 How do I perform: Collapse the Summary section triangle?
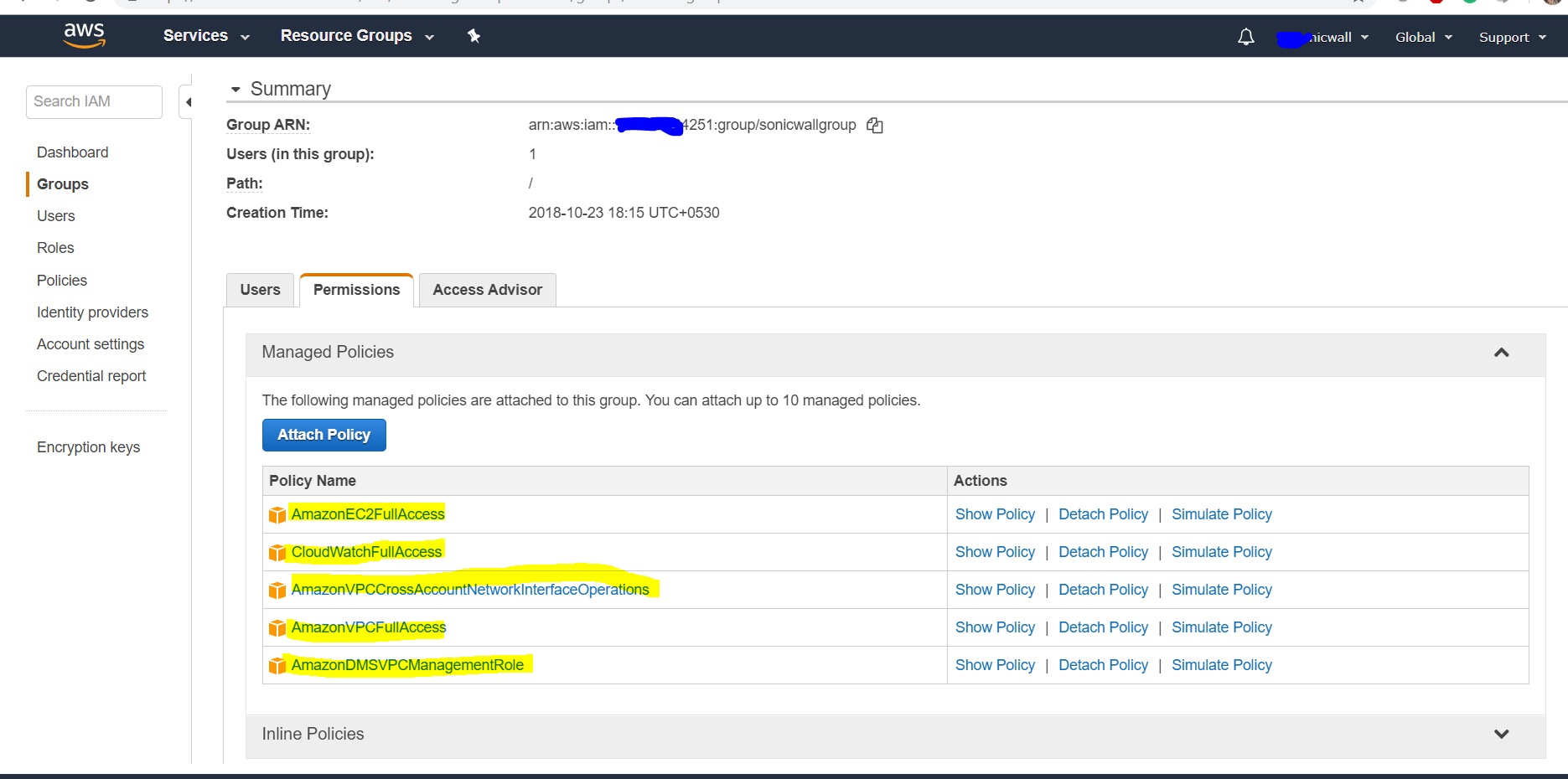click(235, 90)
